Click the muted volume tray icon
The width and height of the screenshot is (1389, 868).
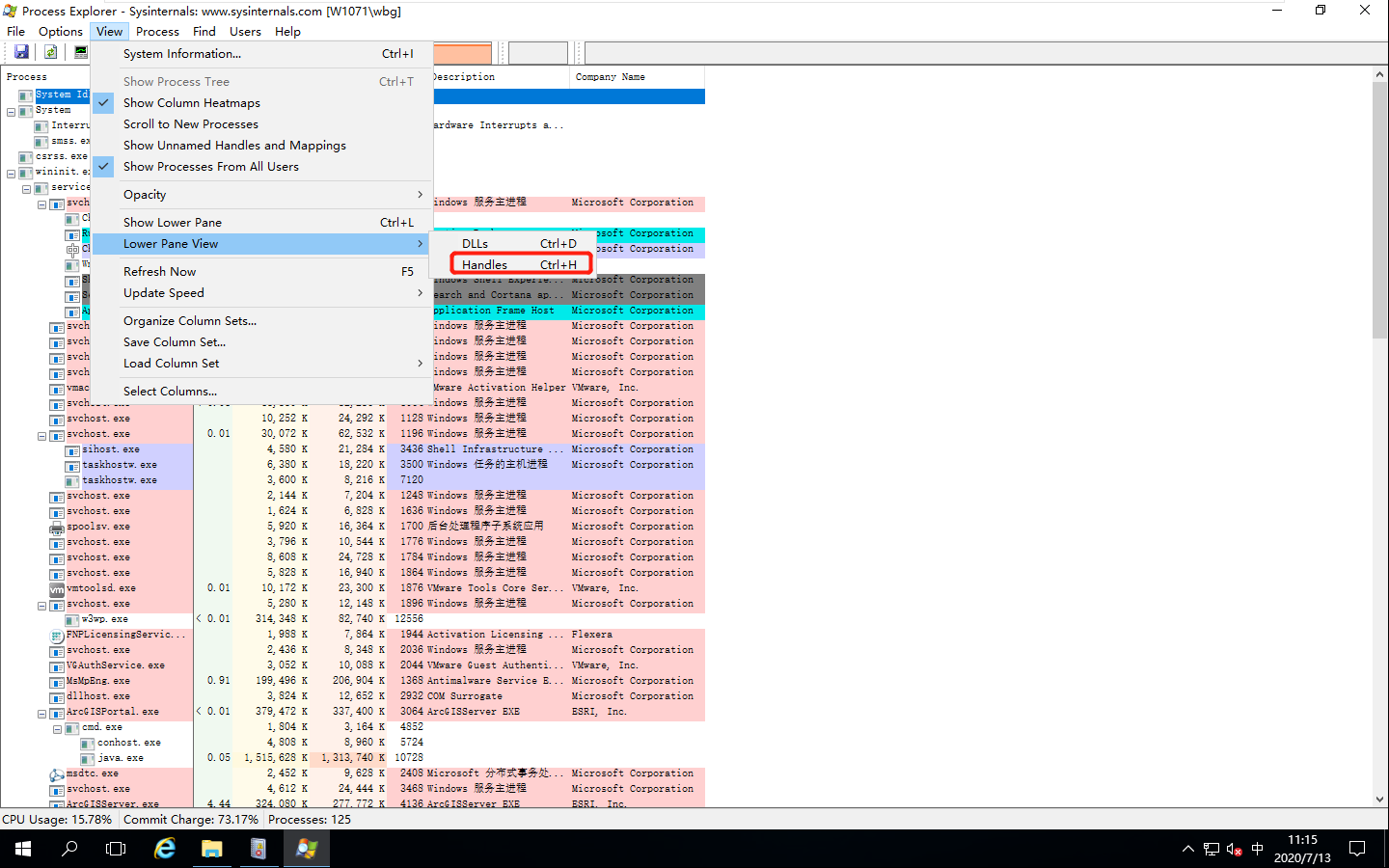[1235, 849]
